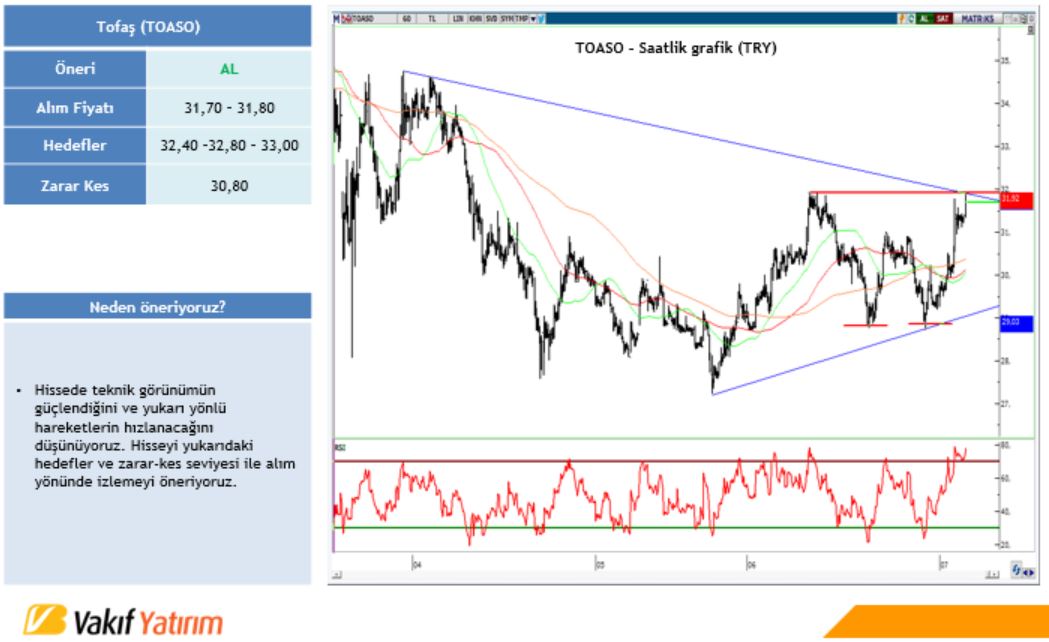
Task: Toggle the SVD button in chart toolbar
Action: pyautogui.click(x=492, y=19)
